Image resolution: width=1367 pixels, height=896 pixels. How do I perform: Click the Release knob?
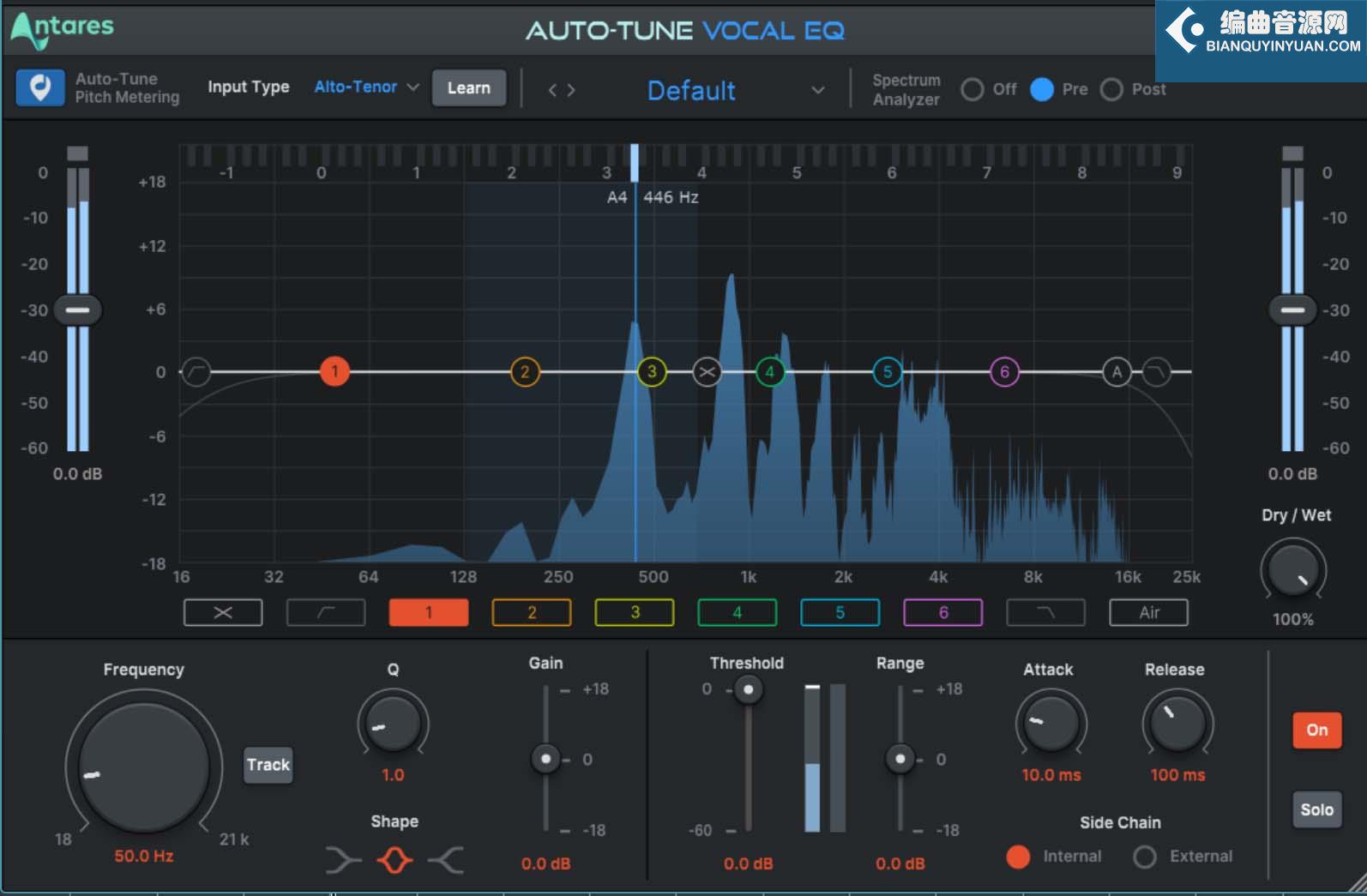click(1177, 725)
